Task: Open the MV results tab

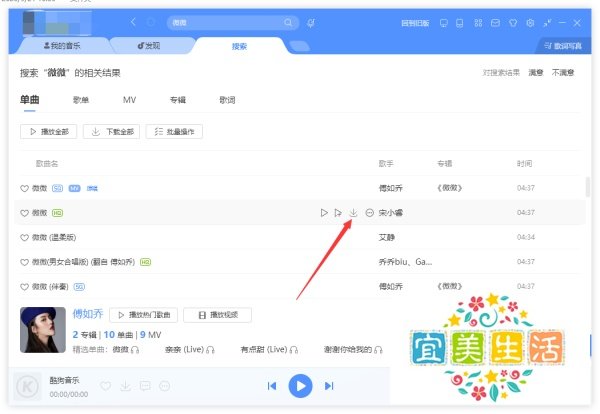Action: [129, 100]
